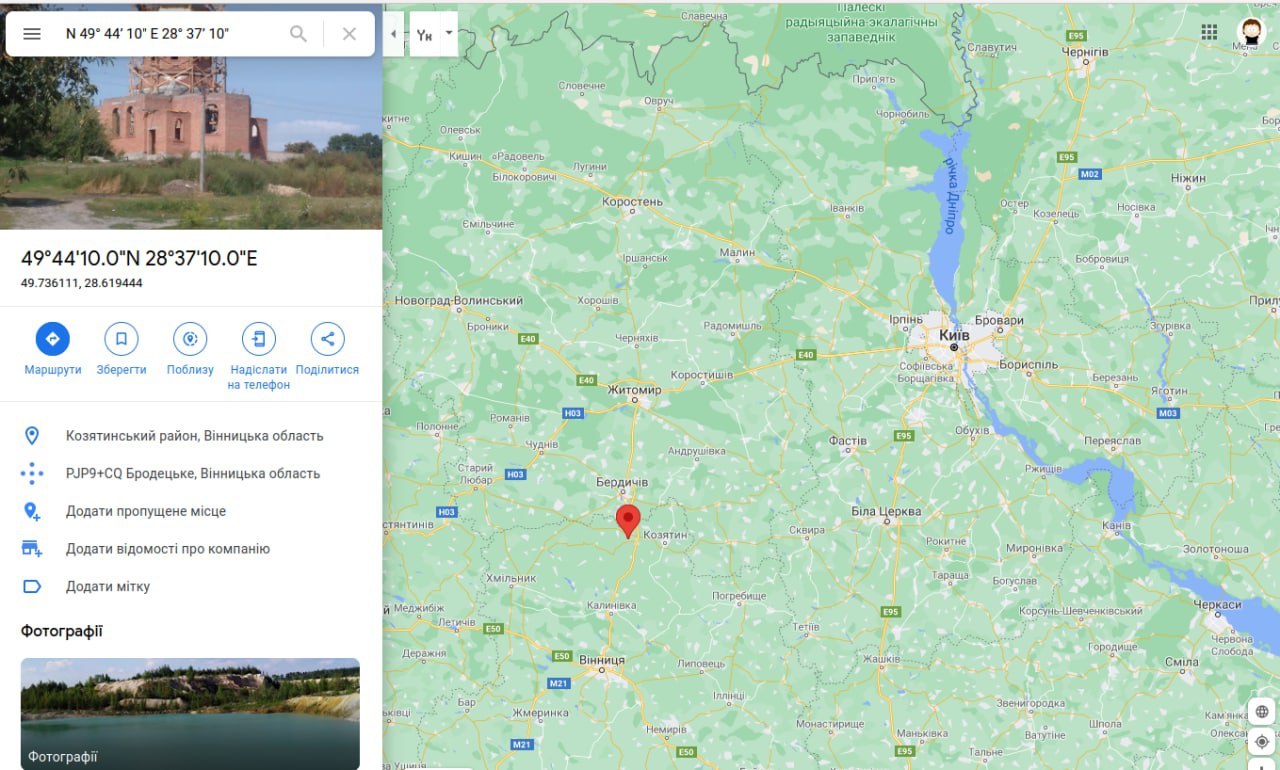Click the Маршрути directions icon
The width and height of the screenshot is (1280, 770).
coord(53,339)
